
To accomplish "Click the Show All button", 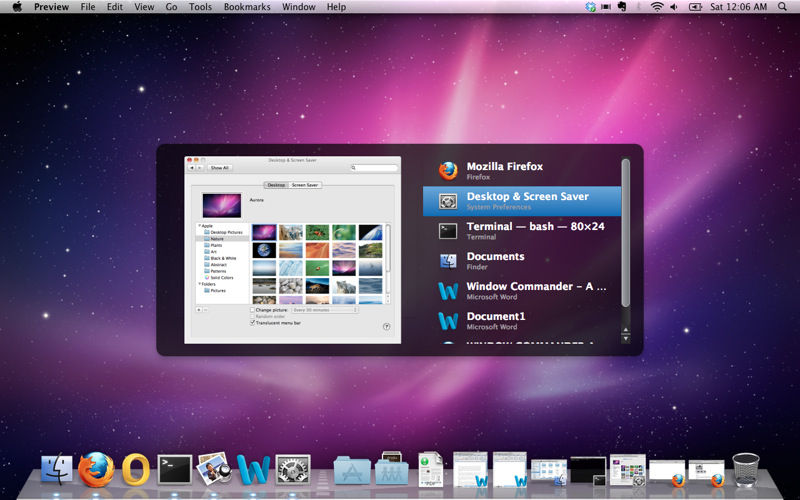I will tap(219, 168).
